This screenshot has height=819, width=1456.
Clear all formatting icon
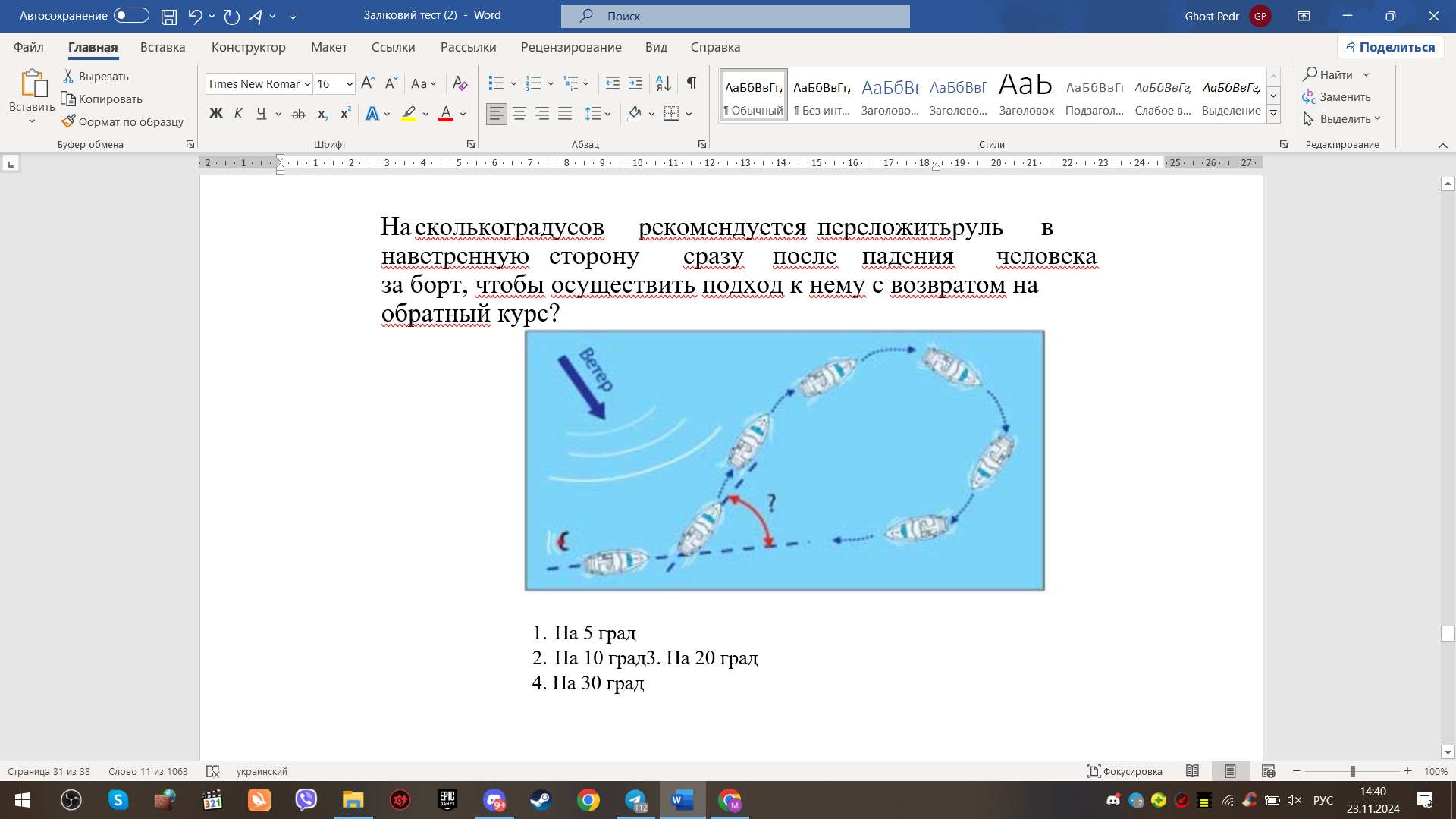point(460,83)
